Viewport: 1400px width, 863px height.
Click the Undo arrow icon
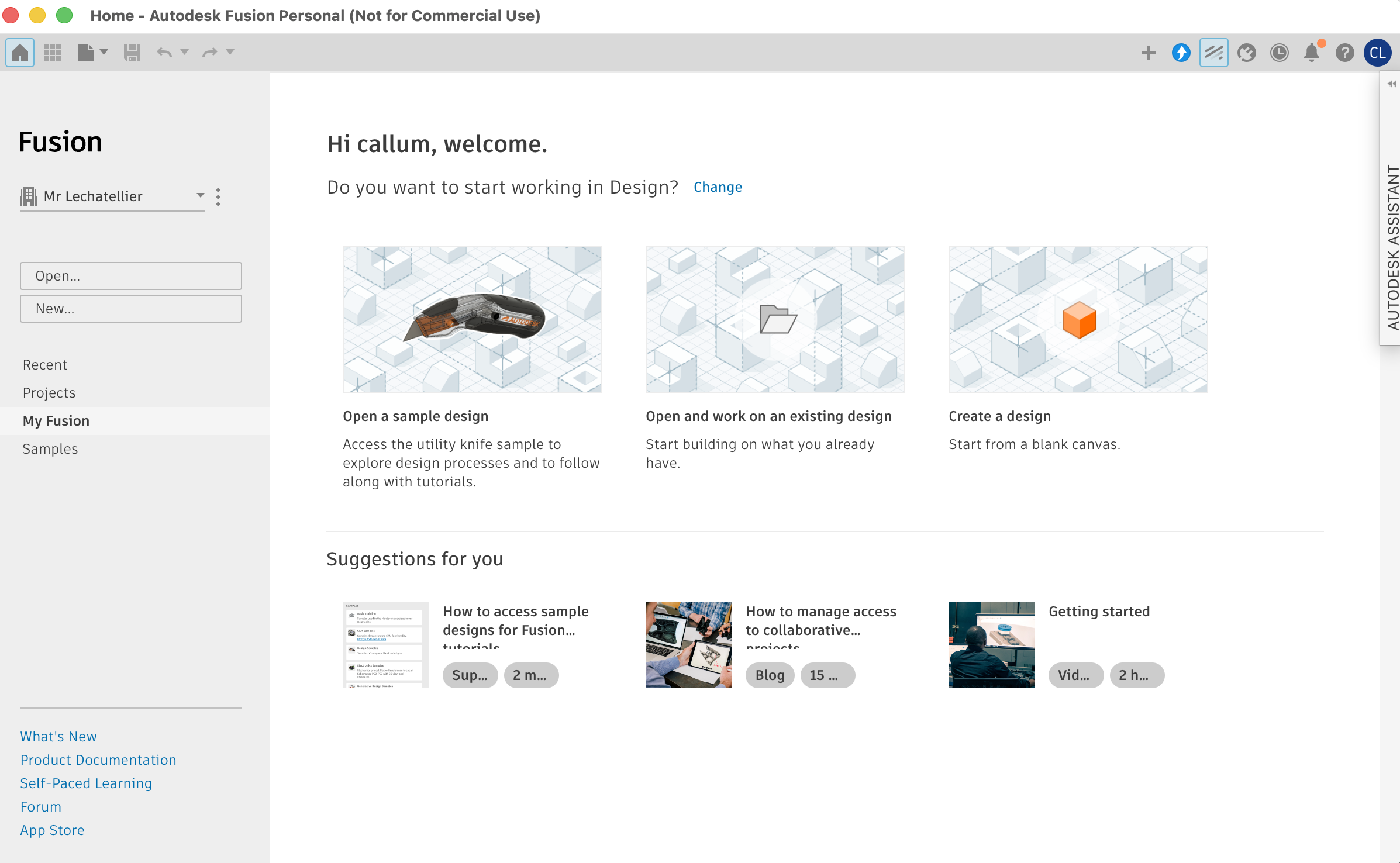click(x=164, y=53)
